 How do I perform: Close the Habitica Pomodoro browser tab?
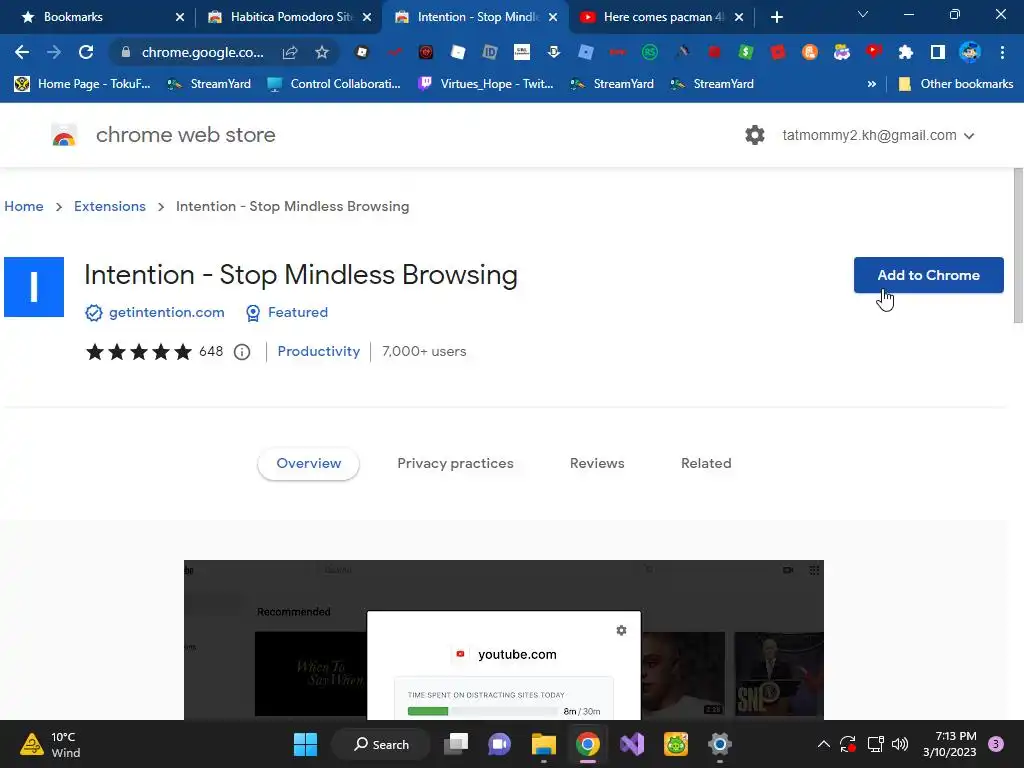[x=367, y=17]
